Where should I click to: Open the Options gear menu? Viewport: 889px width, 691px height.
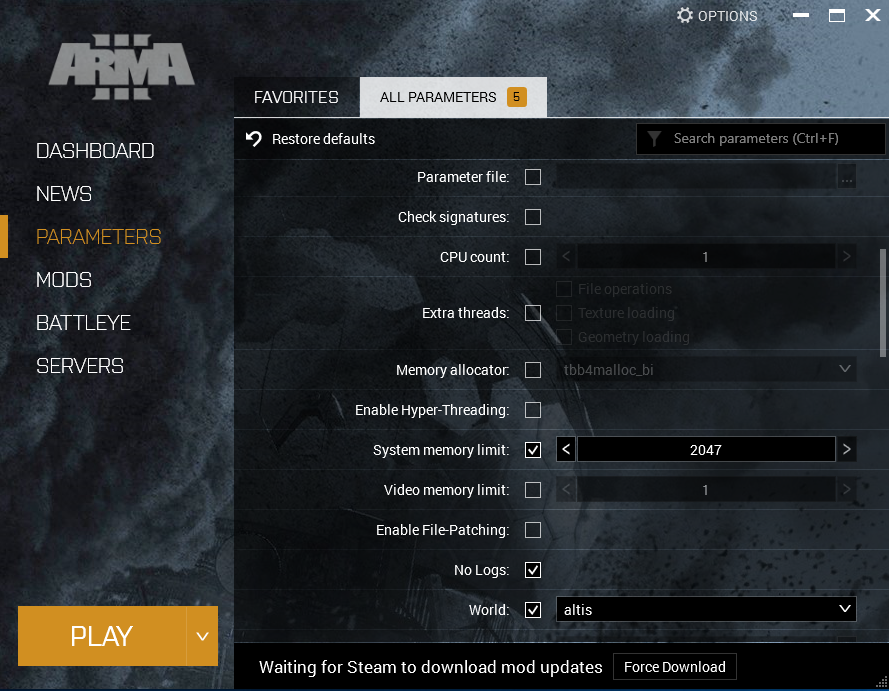click(717, 15)
